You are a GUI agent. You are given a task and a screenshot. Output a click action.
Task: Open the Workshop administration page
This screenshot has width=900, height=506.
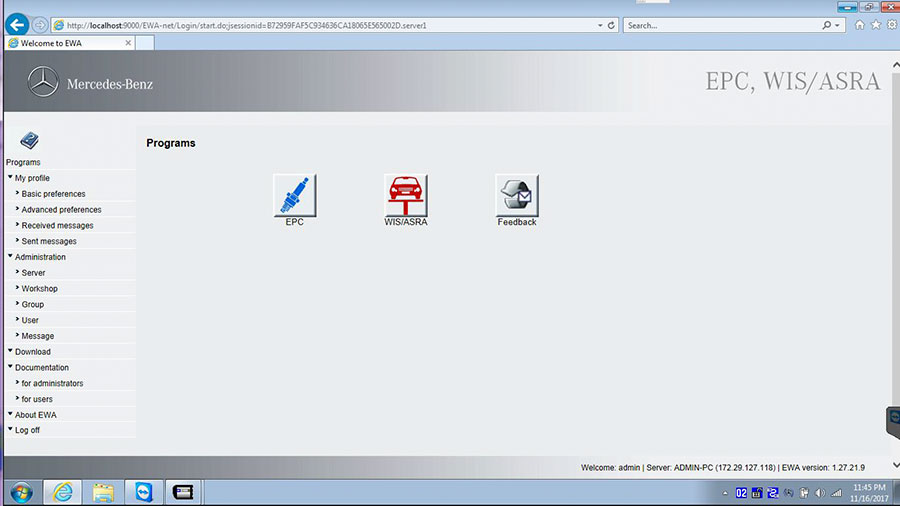(x=40, y=289)
